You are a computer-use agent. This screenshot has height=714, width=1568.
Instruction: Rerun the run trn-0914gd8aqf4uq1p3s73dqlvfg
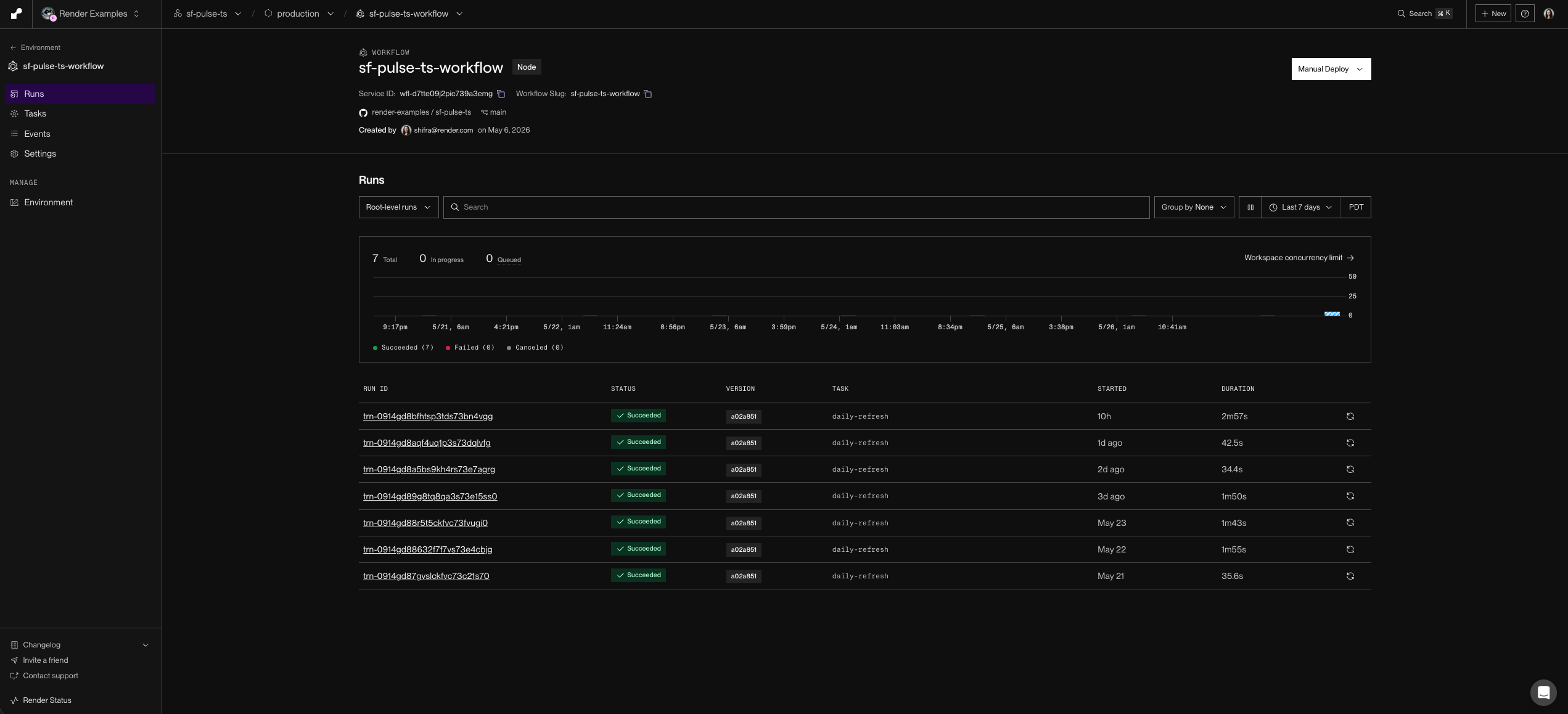tap(1350, 443)
